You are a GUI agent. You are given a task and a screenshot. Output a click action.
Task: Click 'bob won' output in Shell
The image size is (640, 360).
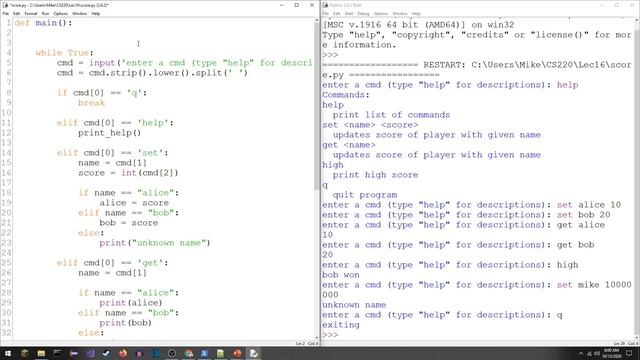pyautogui.click(x=341, y=275)
